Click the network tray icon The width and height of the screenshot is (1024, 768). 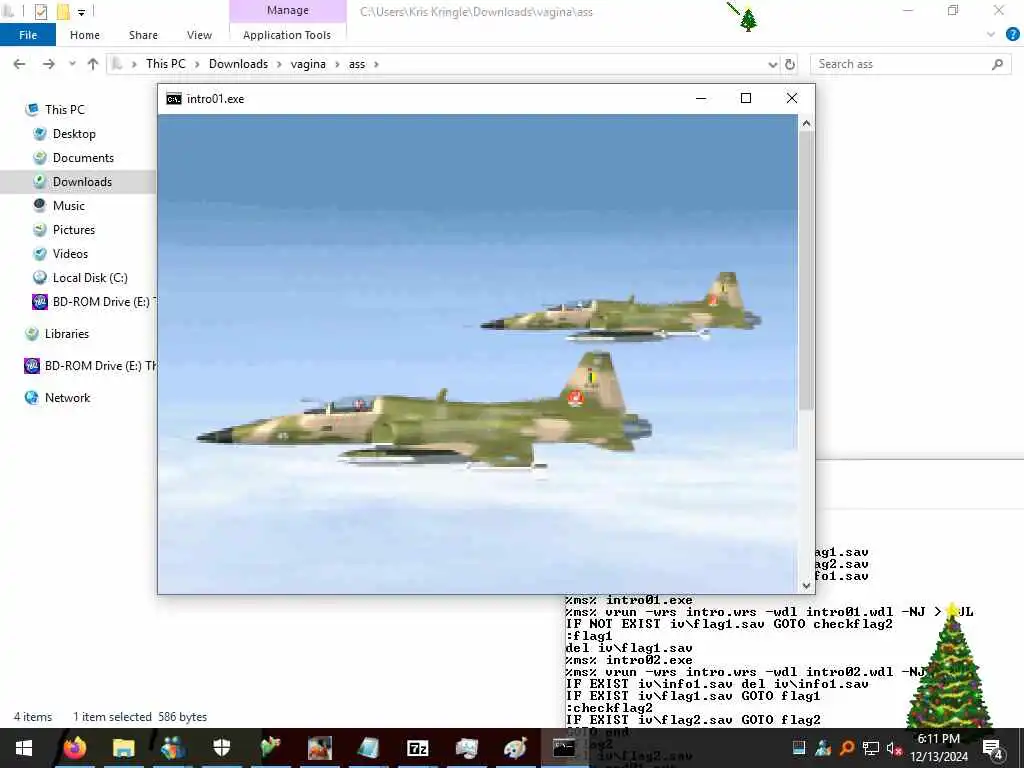pos(871,748)
